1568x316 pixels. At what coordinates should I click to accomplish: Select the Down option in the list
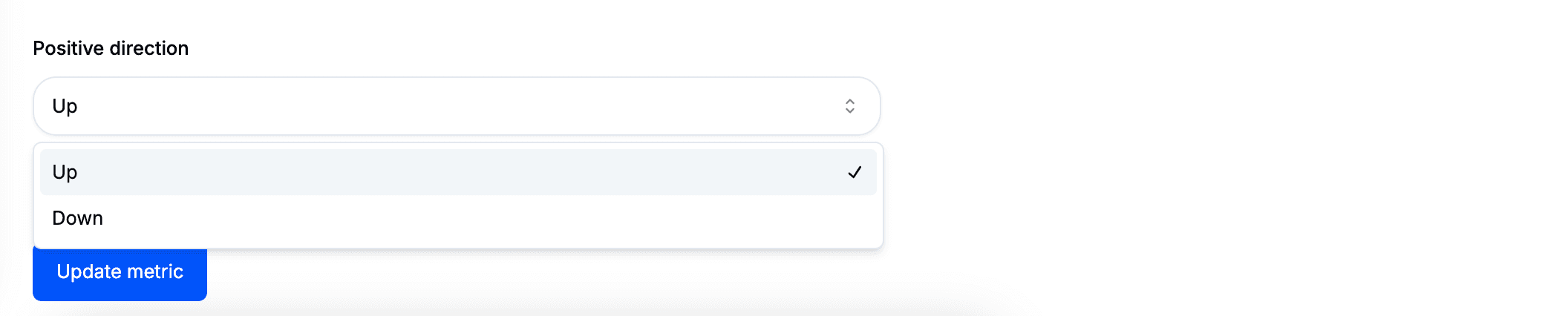pos(457,218)
